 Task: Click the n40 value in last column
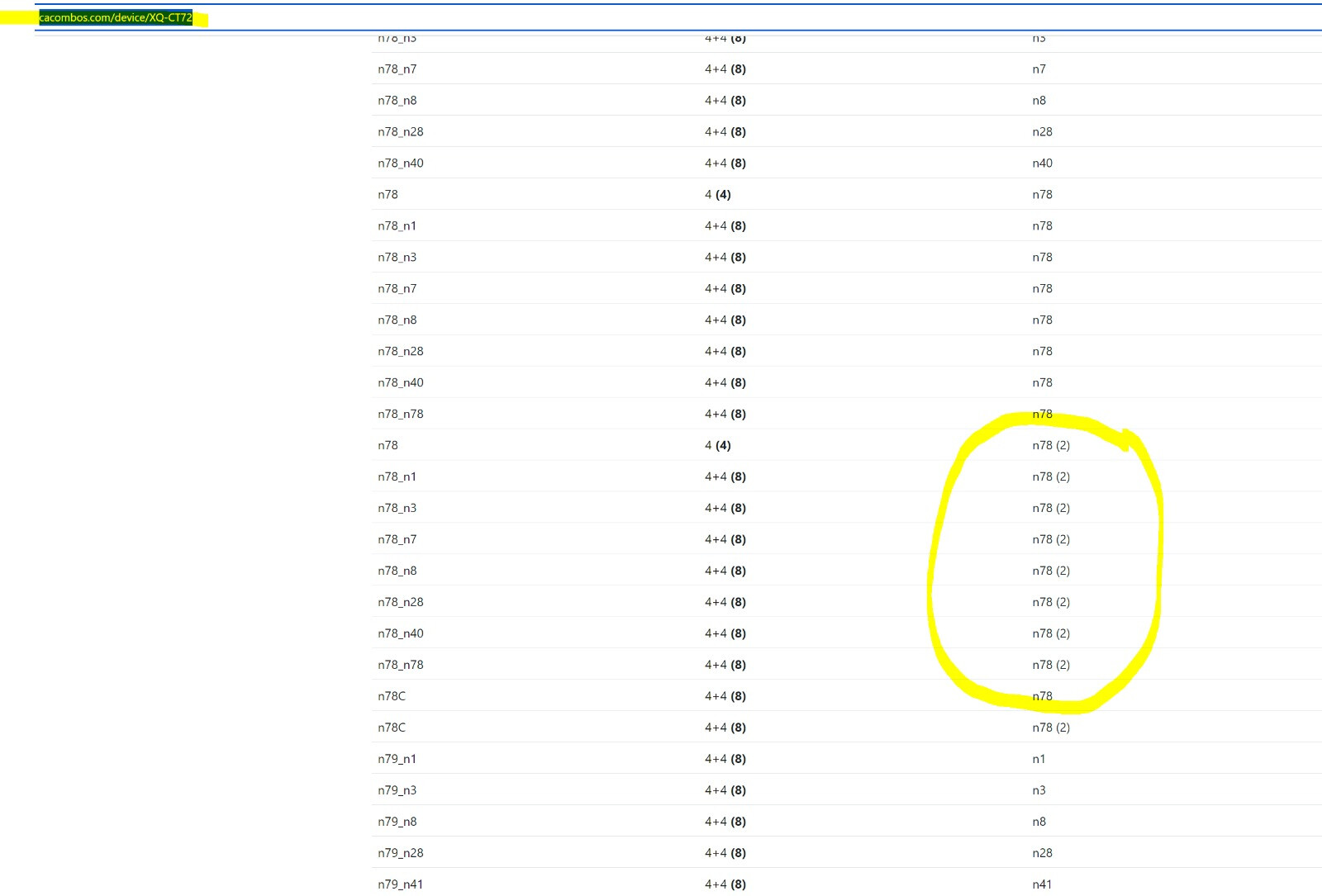1042,164
